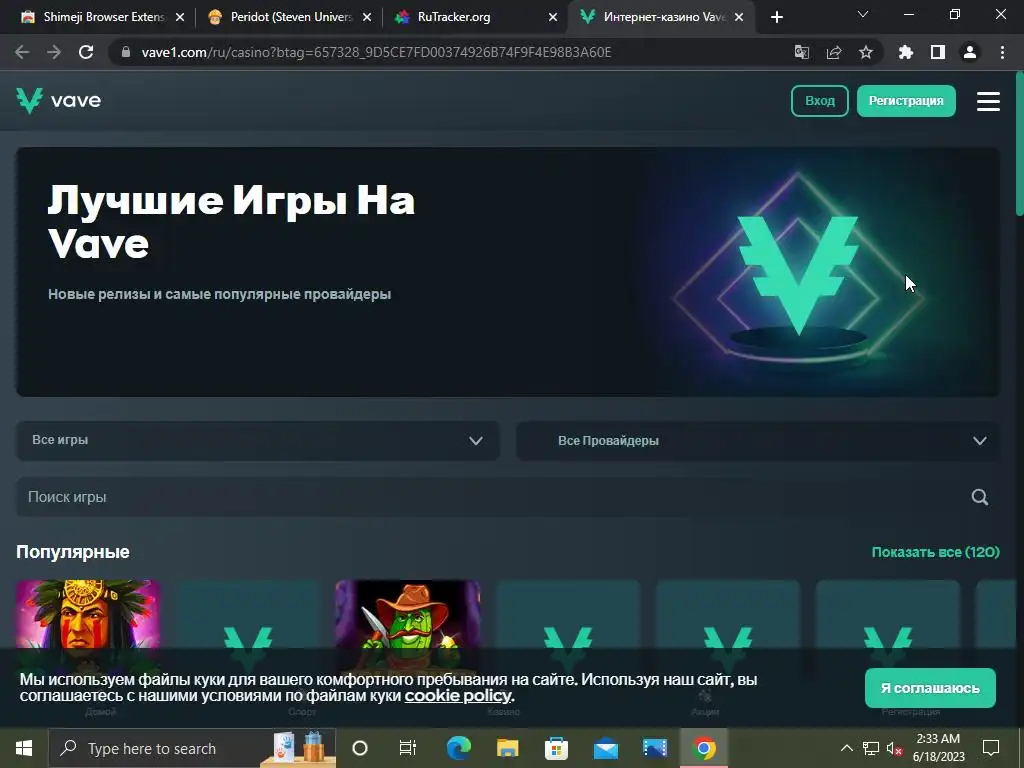This screenshot has height=768, width=1024.
Task: Open the cactus cowboy game thumbnail
Action: coord(408,617)
